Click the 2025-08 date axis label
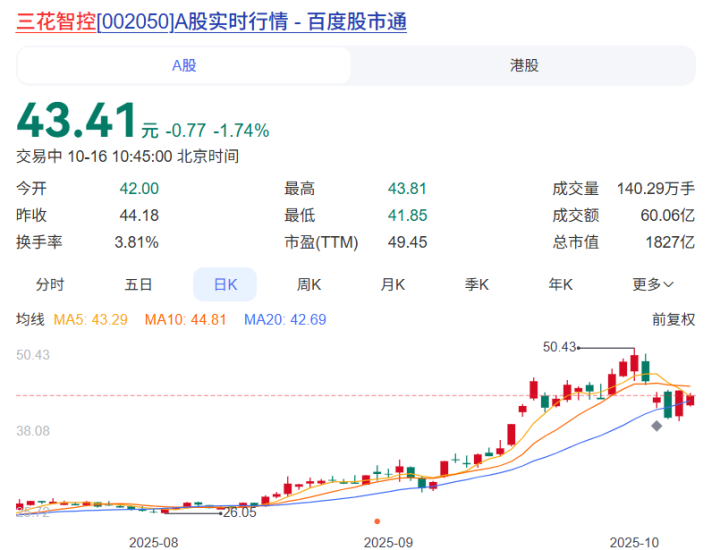 pos(153,542)
